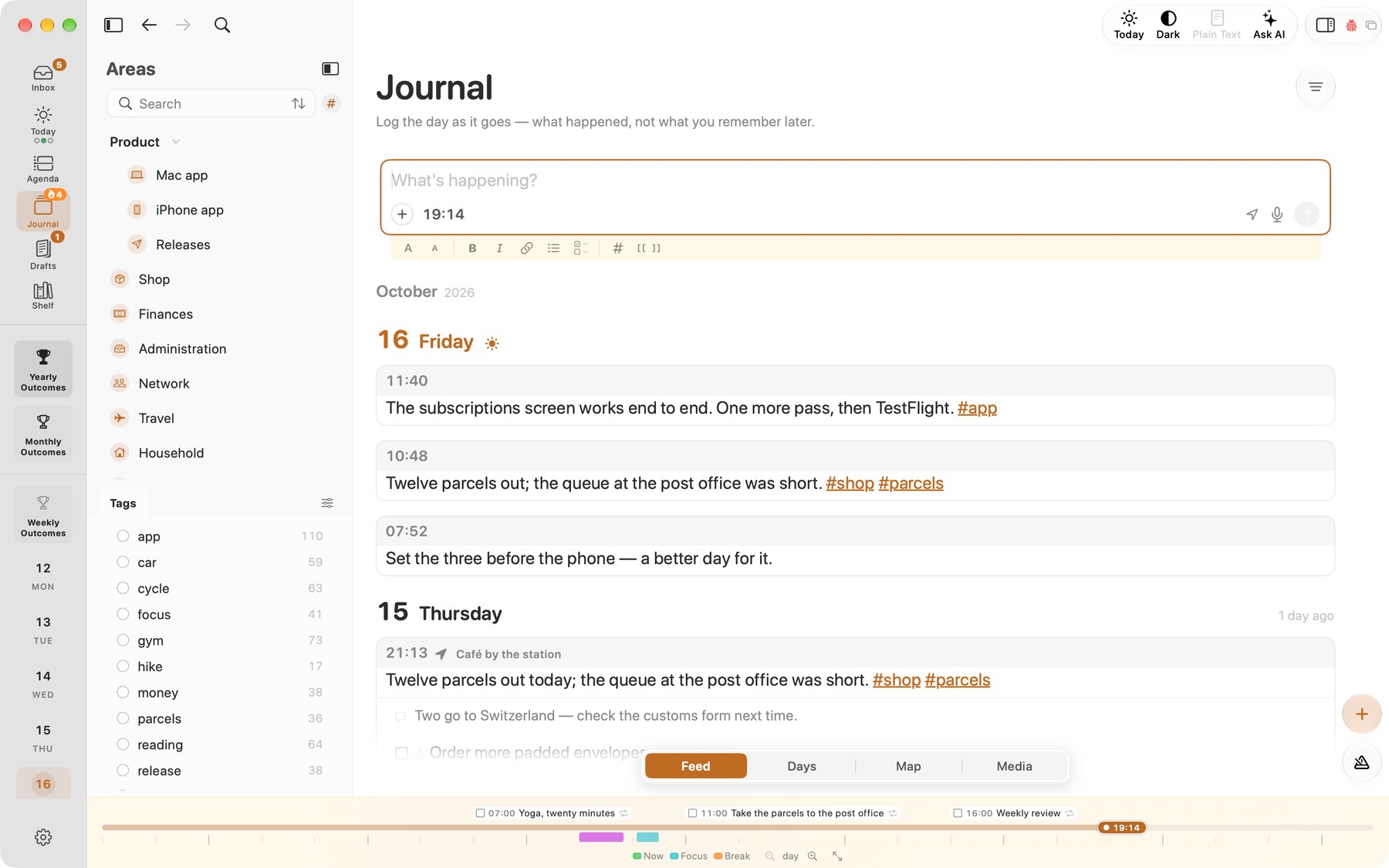Open the journal filter menu button
Image resolution: width=1389 pixels, height=868 pixels.
coord(1316,87)
